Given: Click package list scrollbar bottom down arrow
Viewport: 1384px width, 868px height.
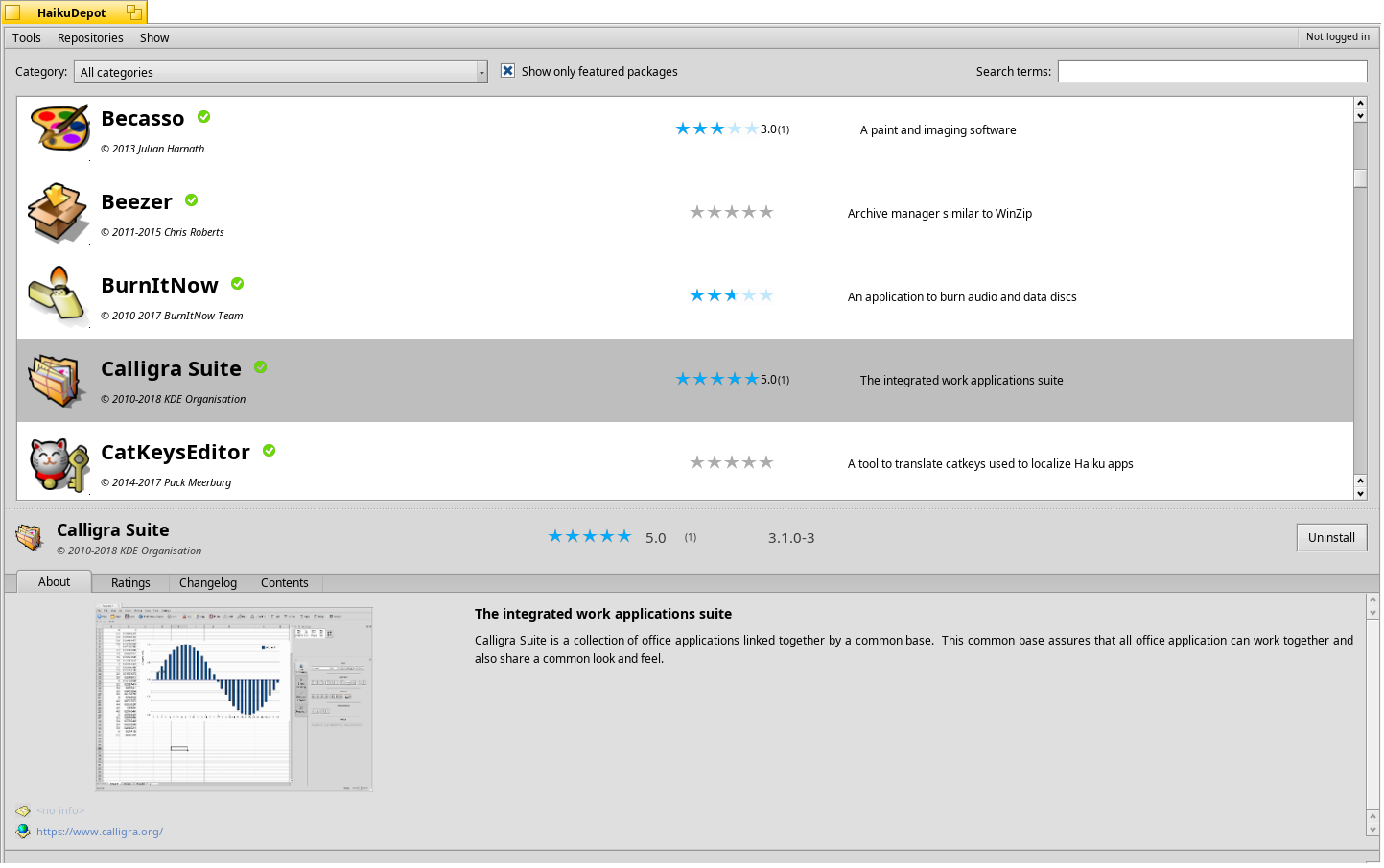Looking at the screenshot, I should [1361, 494].
